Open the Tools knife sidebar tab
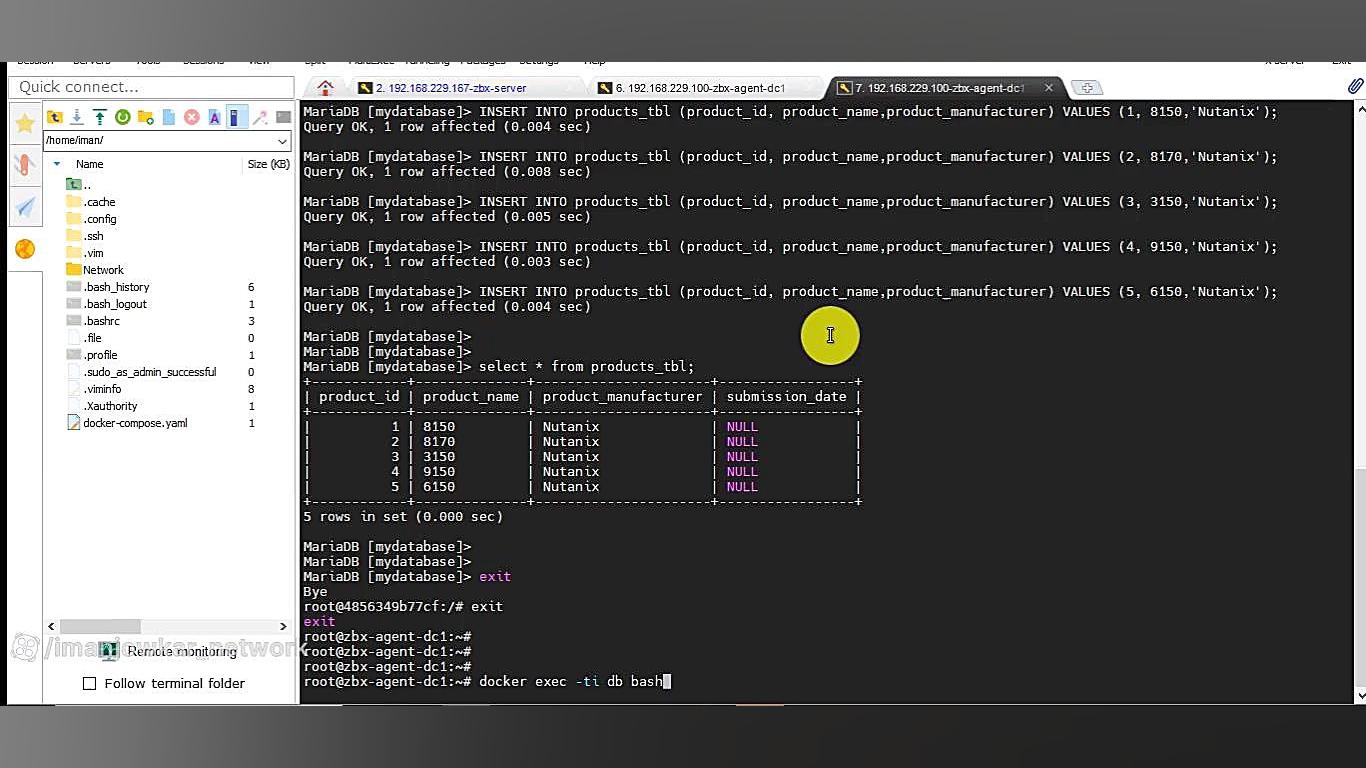Viewport: 1366px width, 768px height. (x=25, y=165)
